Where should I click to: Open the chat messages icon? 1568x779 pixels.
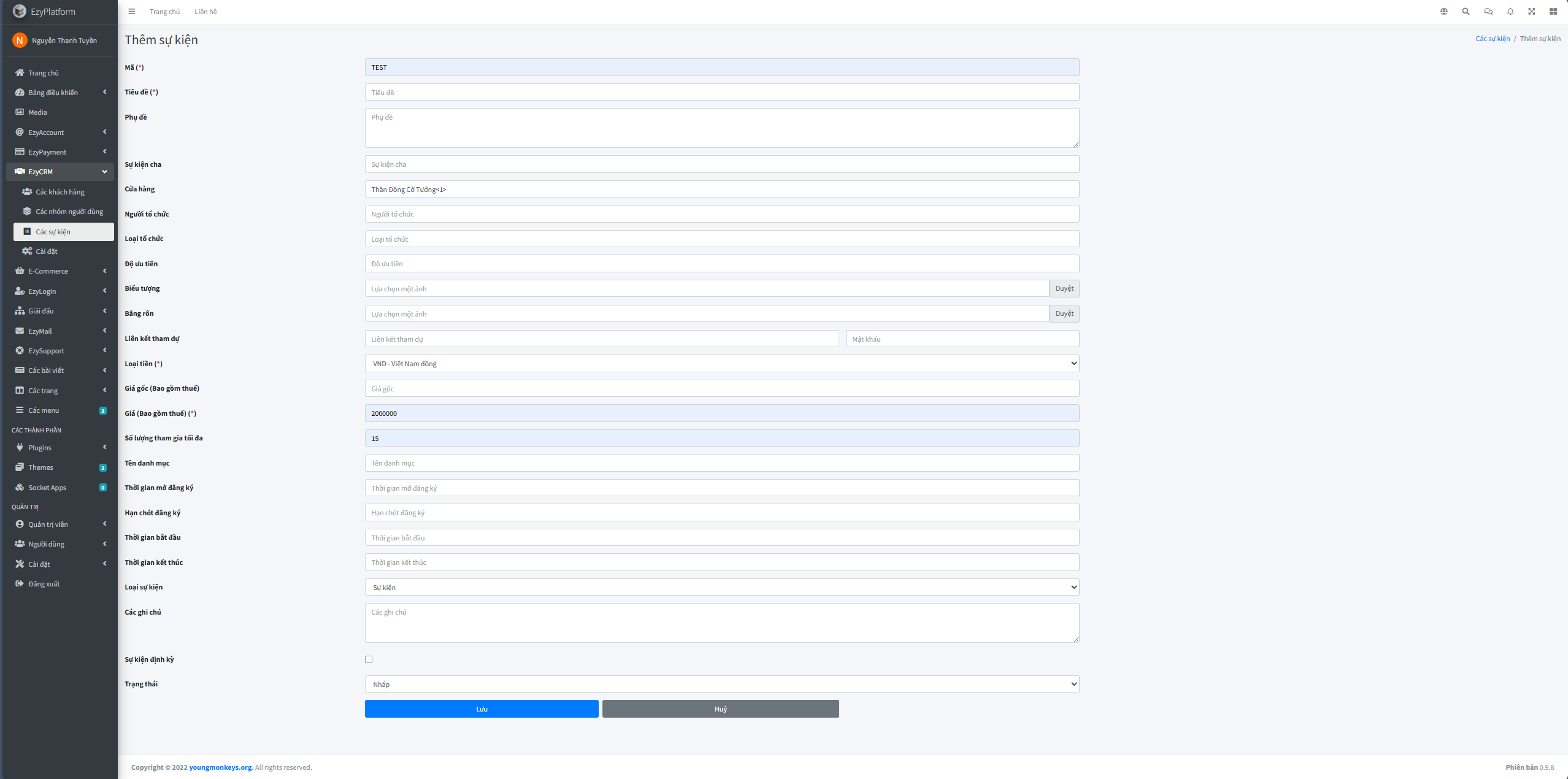click(1488, 12)
